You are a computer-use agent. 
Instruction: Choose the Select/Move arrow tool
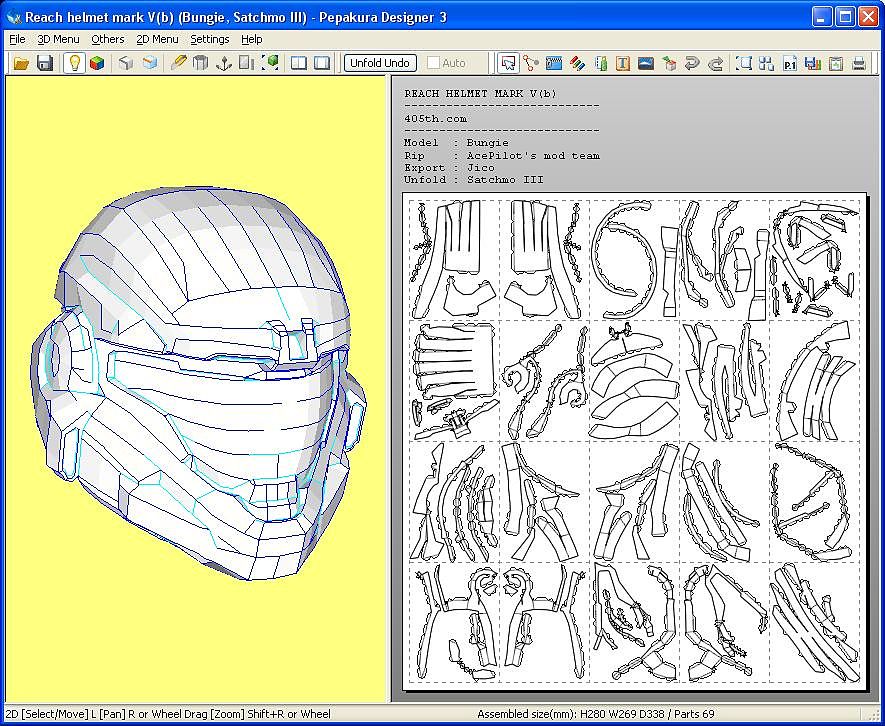(x=508, y=63)
